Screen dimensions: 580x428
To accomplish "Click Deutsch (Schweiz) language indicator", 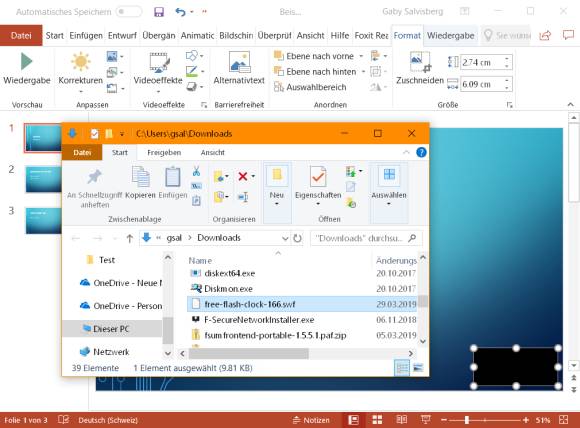I will point(108,420).
